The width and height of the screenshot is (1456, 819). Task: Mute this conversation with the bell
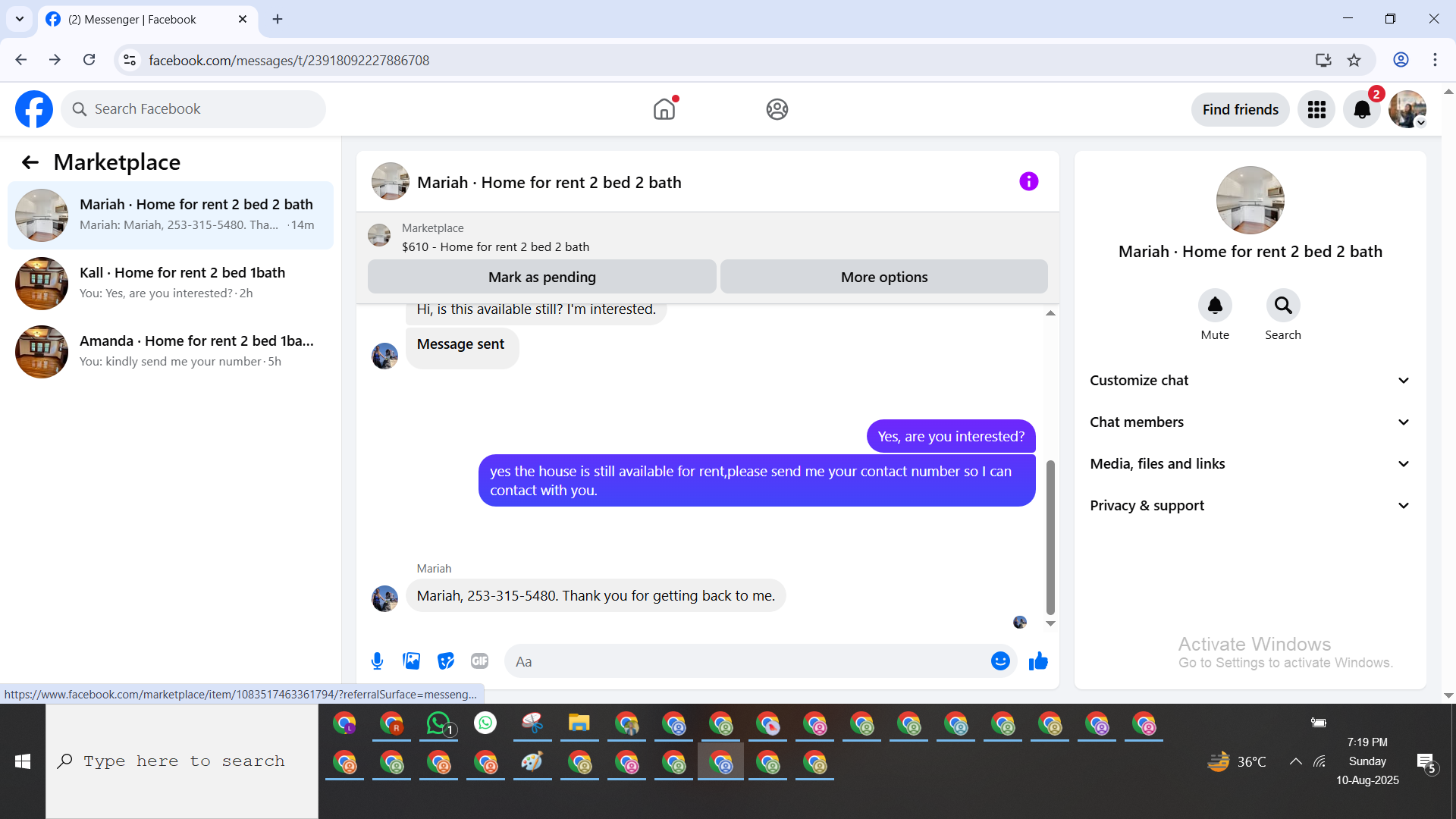(1215, 306)
